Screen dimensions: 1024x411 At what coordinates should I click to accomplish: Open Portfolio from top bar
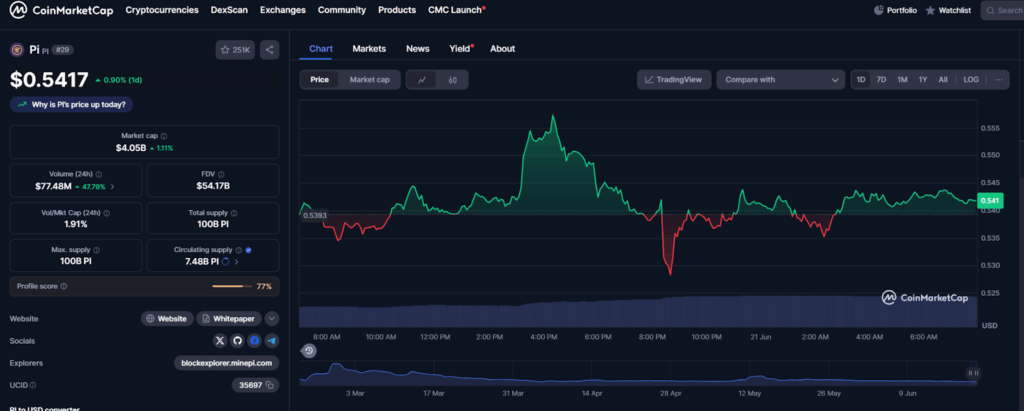click(x=896, y=10)
